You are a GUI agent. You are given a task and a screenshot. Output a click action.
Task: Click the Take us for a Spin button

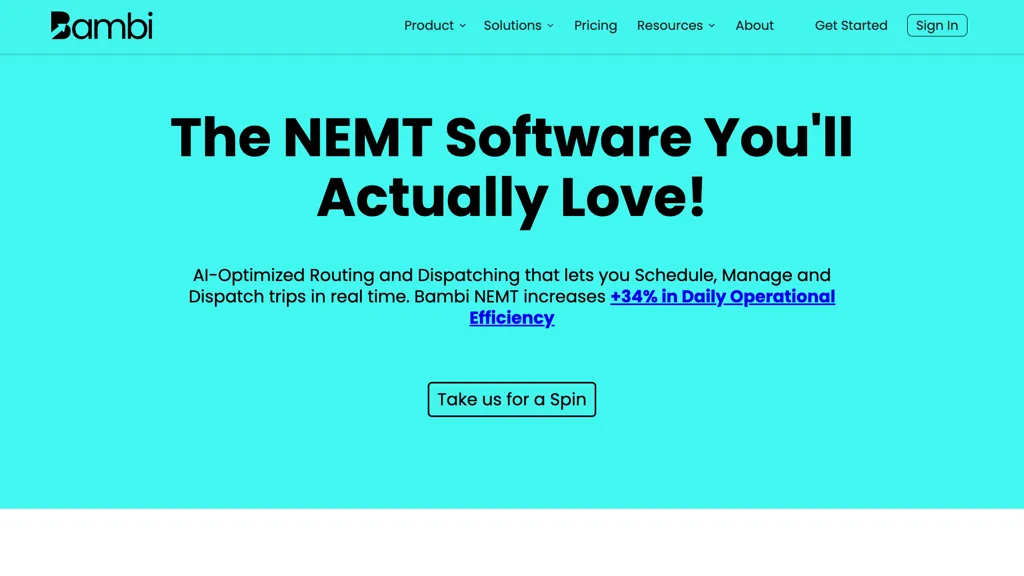point(511,399)
